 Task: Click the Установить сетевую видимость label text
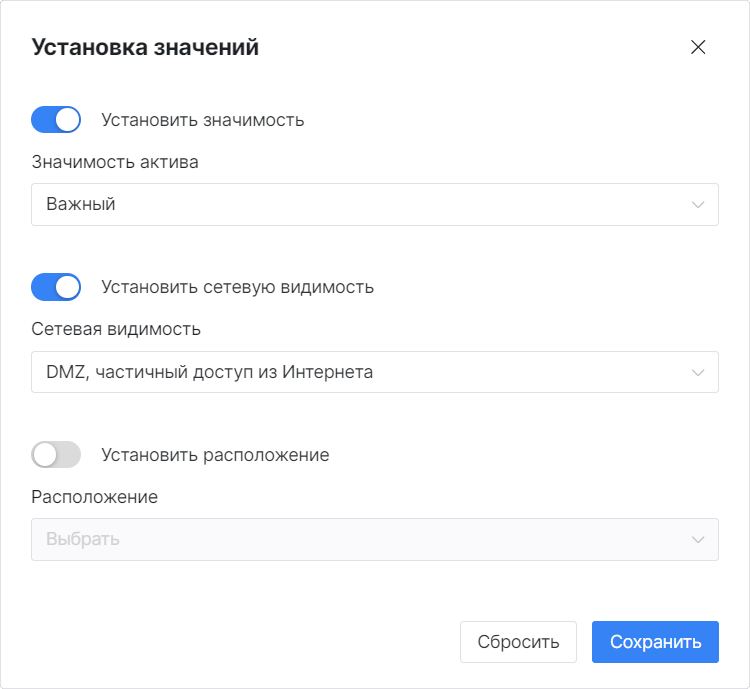click(238, 287)
